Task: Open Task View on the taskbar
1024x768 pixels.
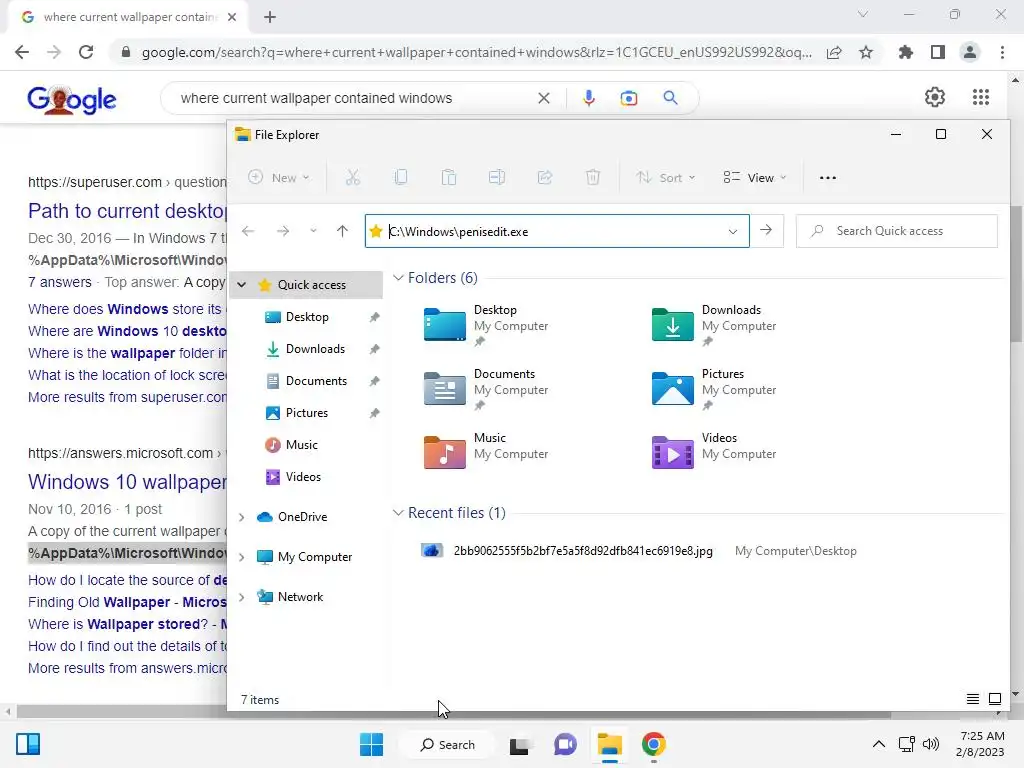Action: 520,744
